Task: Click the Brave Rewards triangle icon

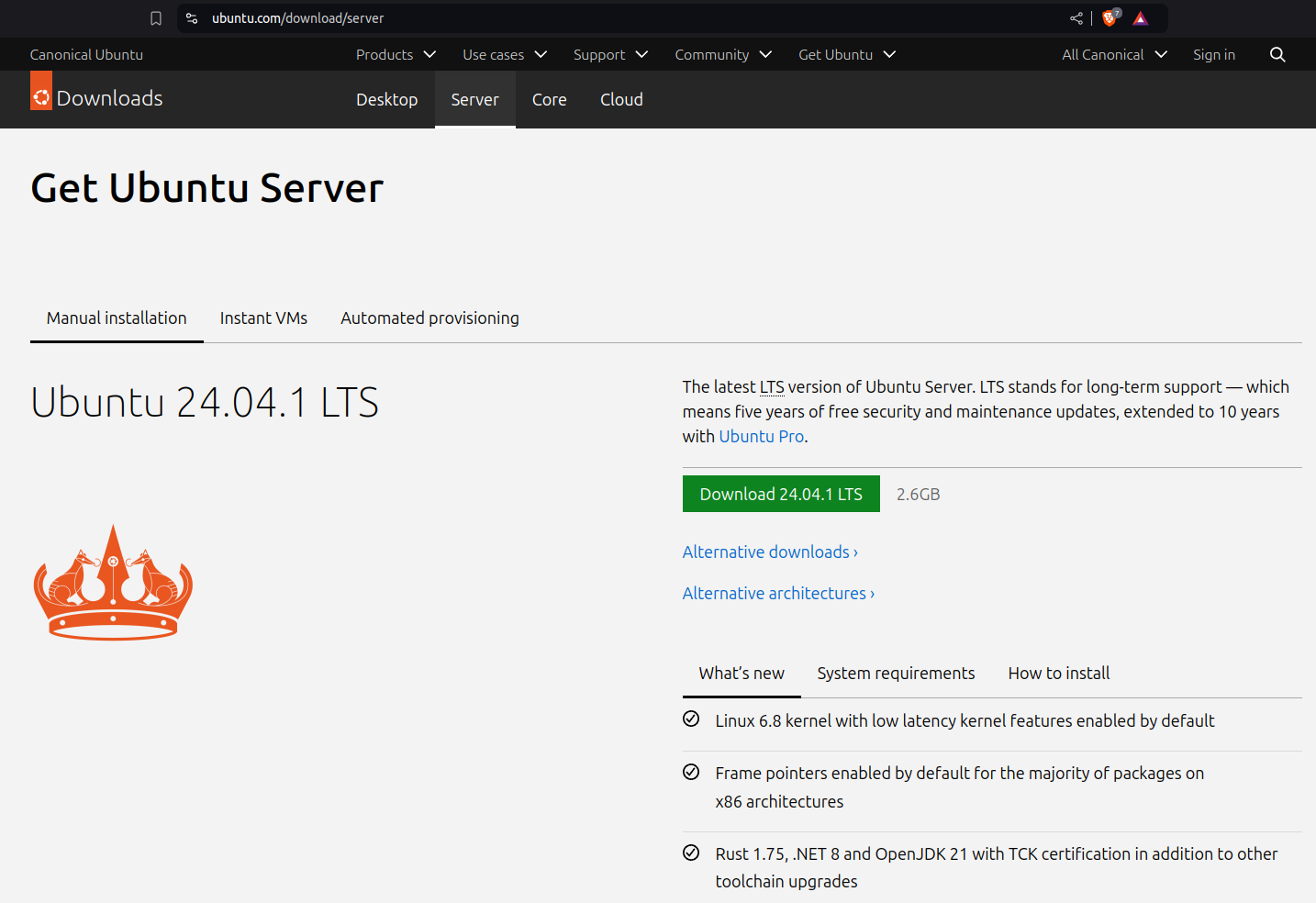Action: pos(1141,18)
